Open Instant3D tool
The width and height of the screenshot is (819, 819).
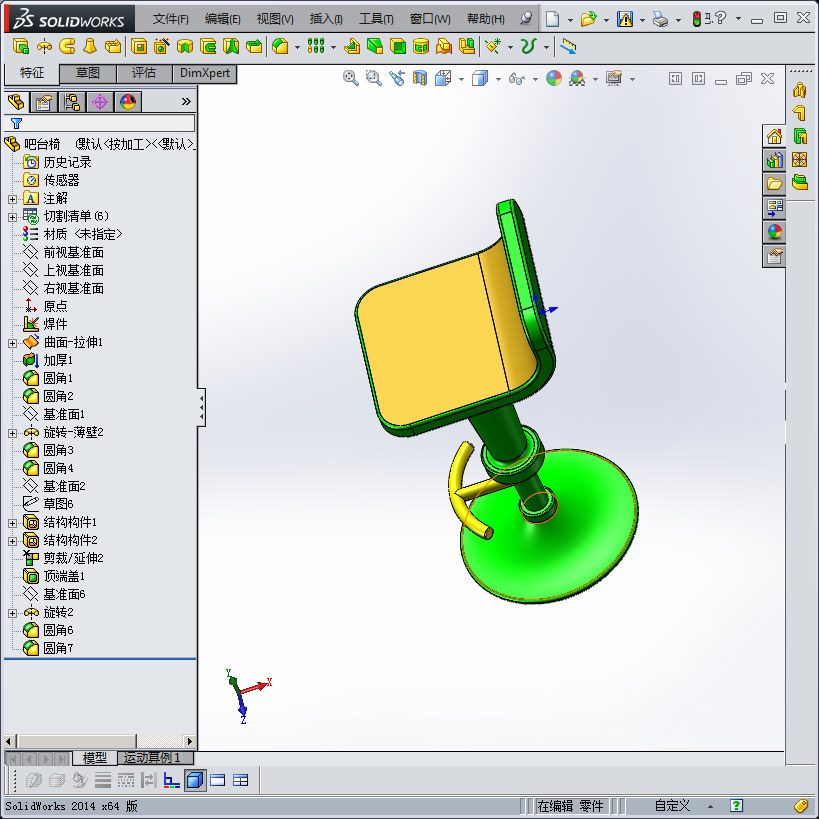[568, 46]
